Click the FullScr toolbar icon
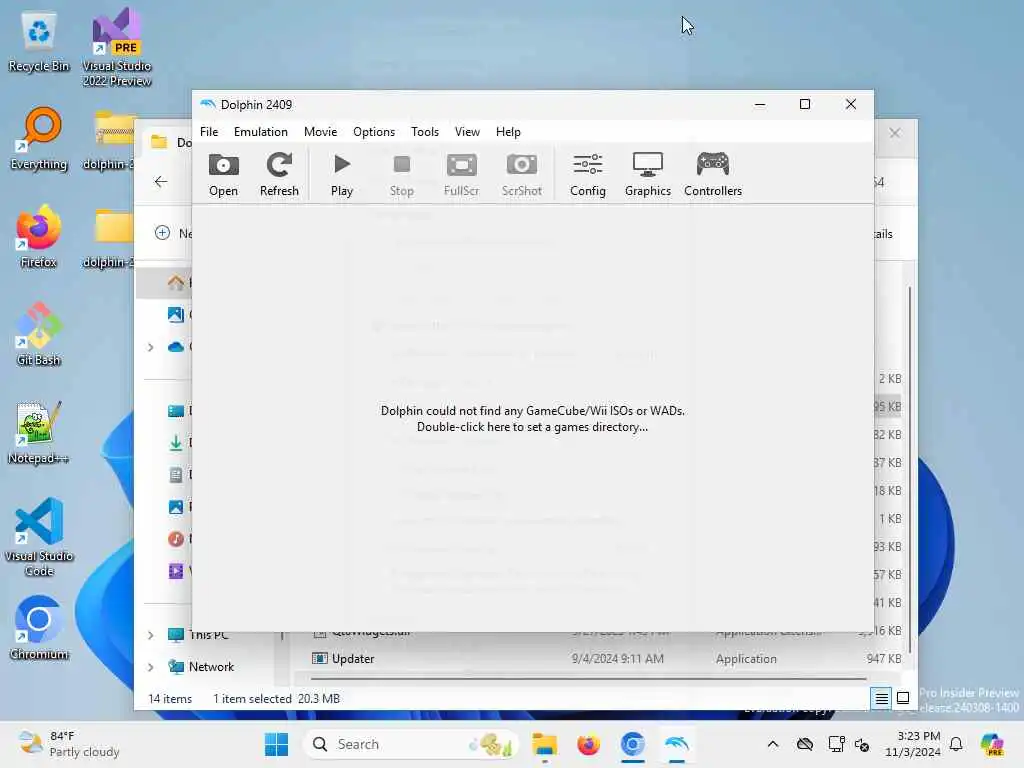This screenshot has width=1024, height=768. (461, 174)
